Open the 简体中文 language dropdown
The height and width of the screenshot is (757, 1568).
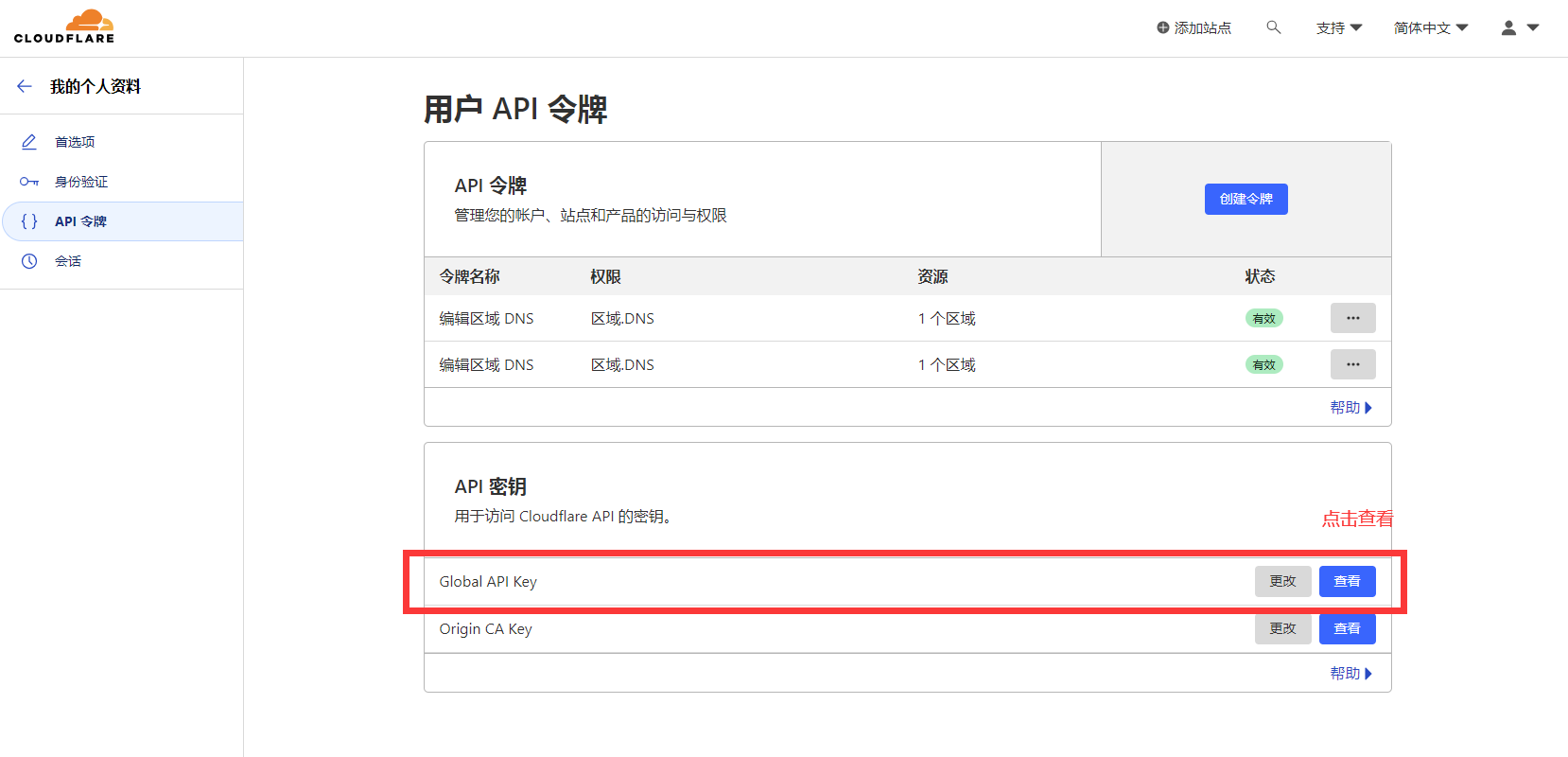click(1431, 27)
